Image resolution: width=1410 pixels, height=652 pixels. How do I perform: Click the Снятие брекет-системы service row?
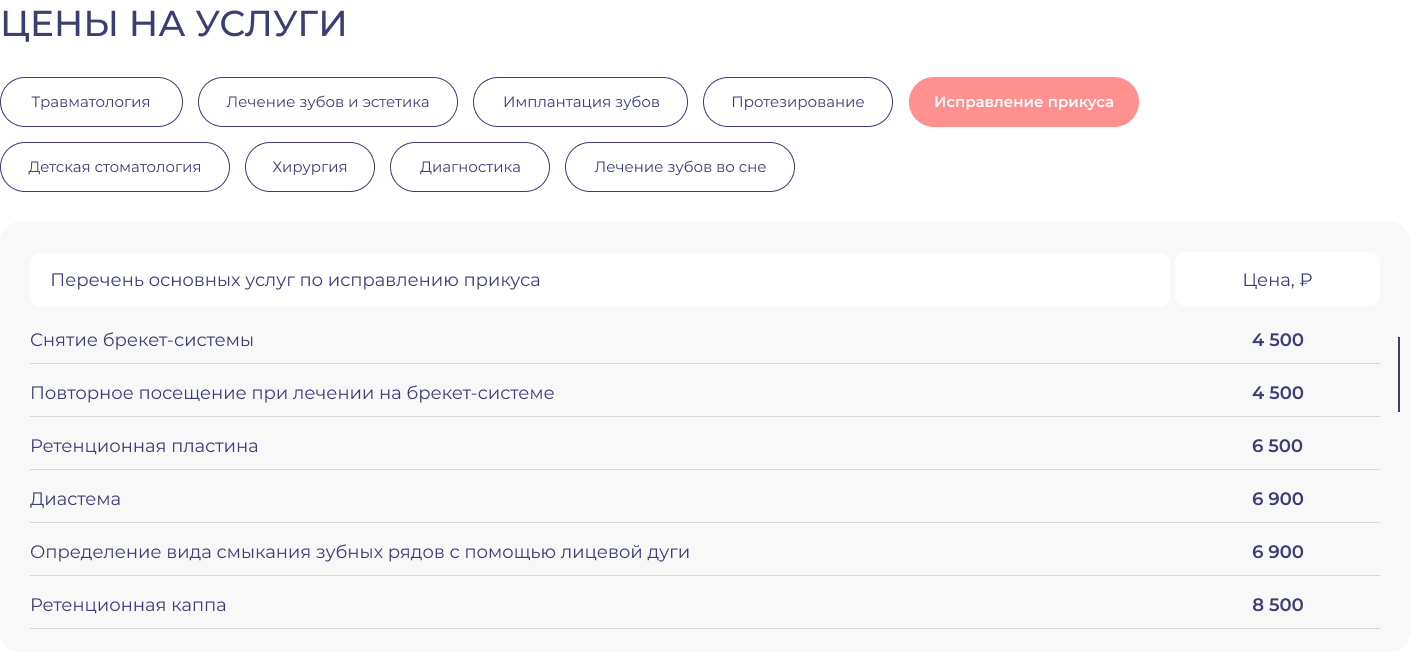click(142, 340)
